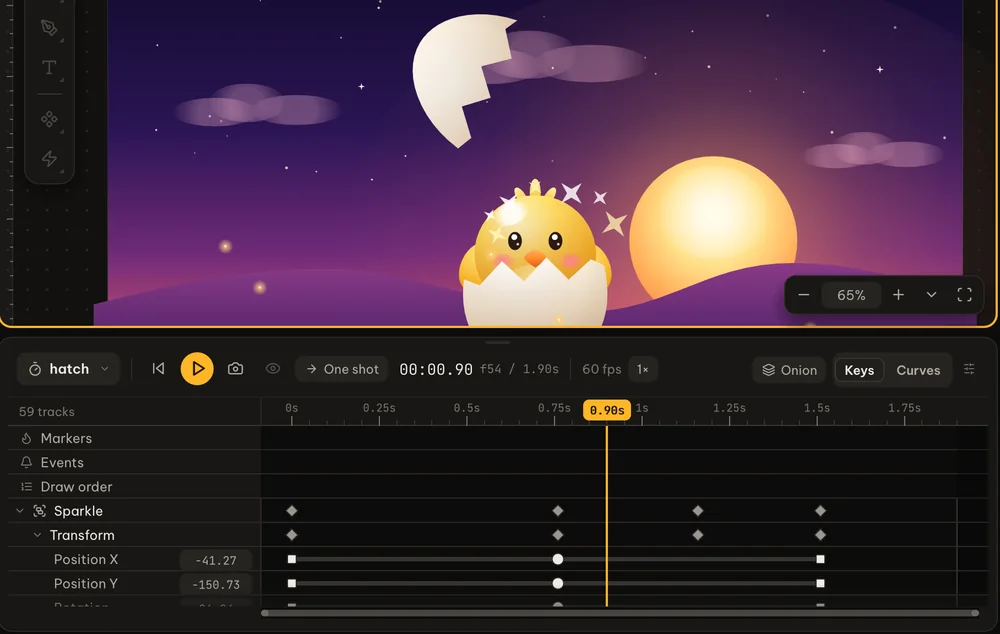Select the Events track row
This screenshot has width=1000, height=634.
tap(134, 462)
